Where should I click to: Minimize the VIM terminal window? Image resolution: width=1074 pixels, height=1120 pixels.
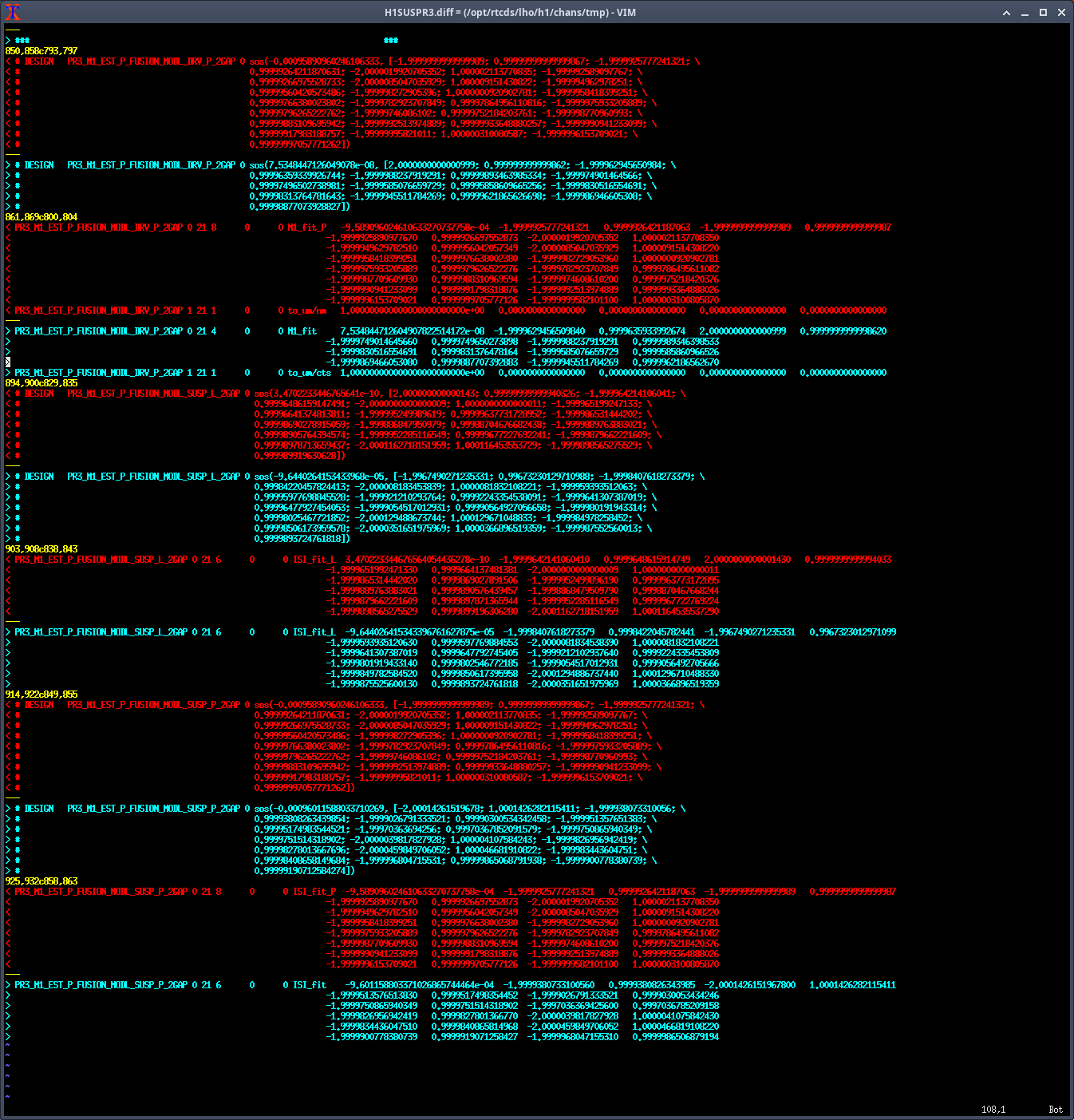[1025, 13]
